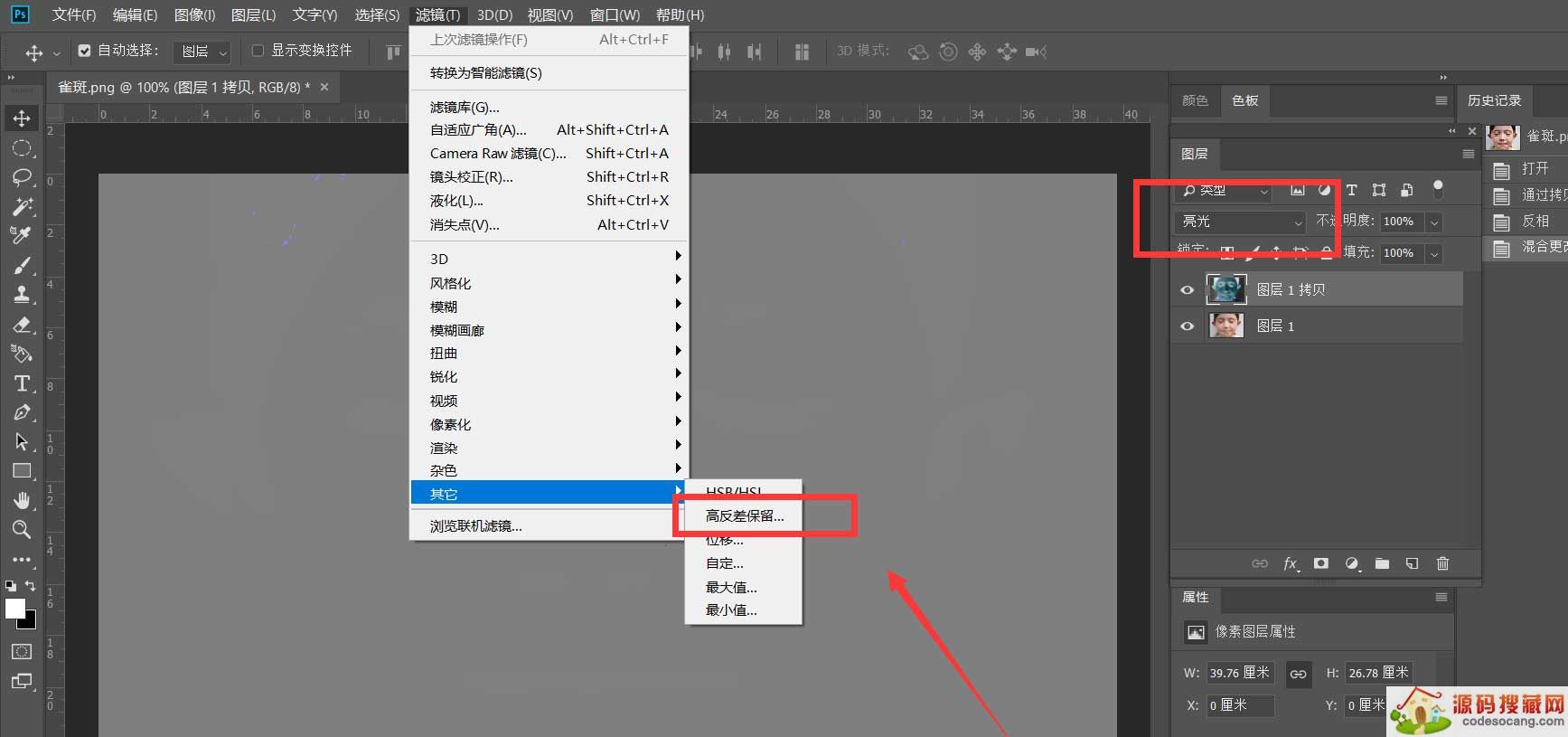Image resolution: width=1568 pixels, height=737 pixels.
Task: Create new adjustment layer icon
Action: (1352, 563)
